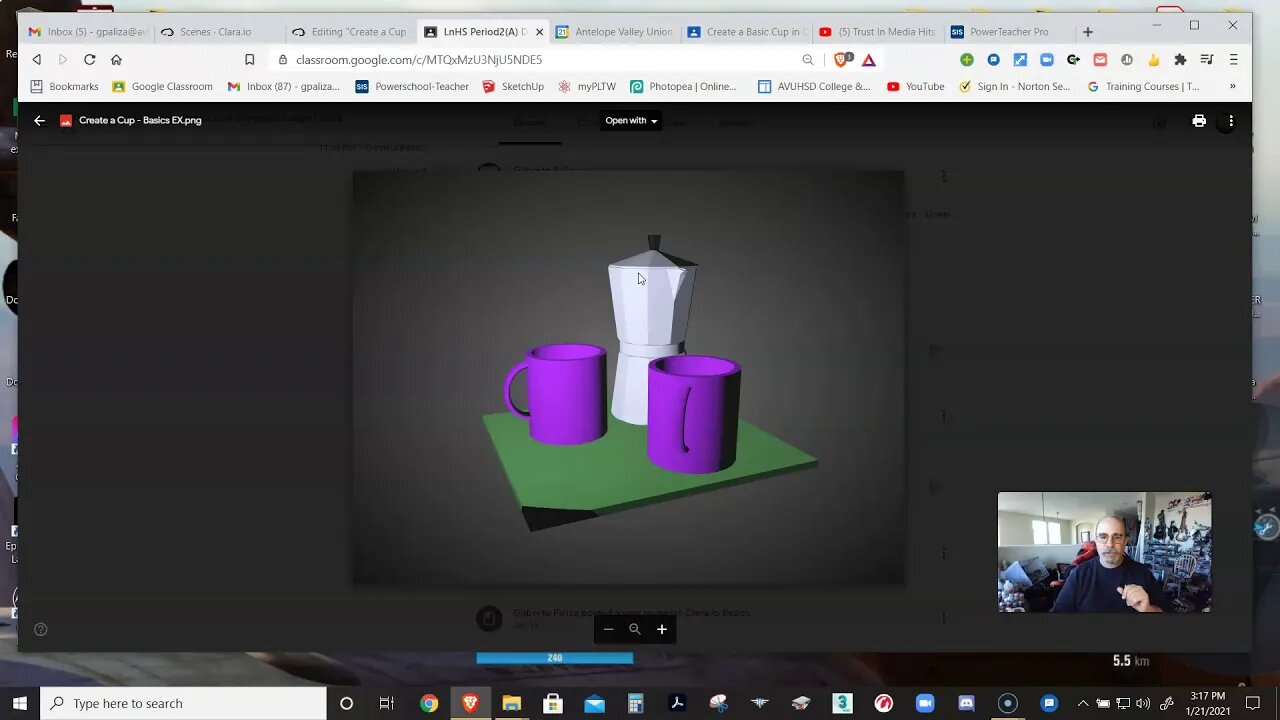This screenshot has height=720, width=1280.
Task: Open the taskbar clock showing 3:17 PM
Action: click(1207, 703)
